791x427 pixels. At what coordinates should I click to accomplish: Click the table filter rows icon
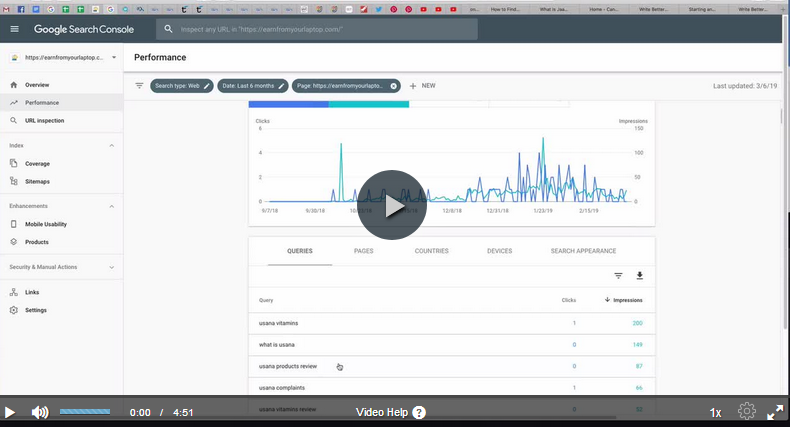click(x=618, y=276)
